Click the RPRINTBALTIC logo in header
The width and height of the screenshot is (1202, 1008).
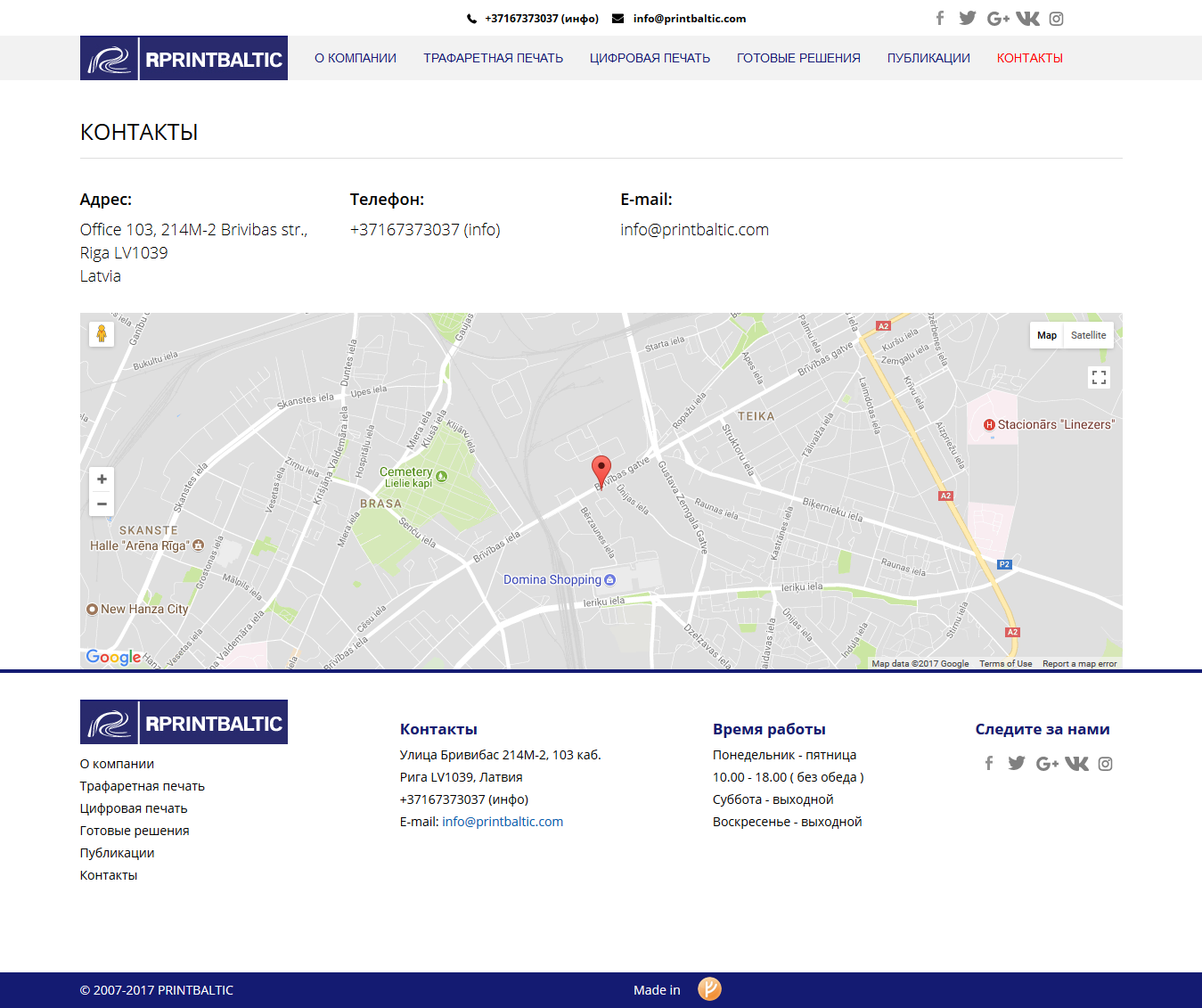point(184,58)
